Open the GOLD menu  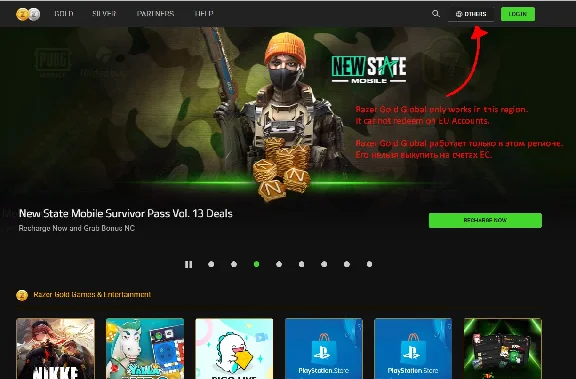click(64, 14)
